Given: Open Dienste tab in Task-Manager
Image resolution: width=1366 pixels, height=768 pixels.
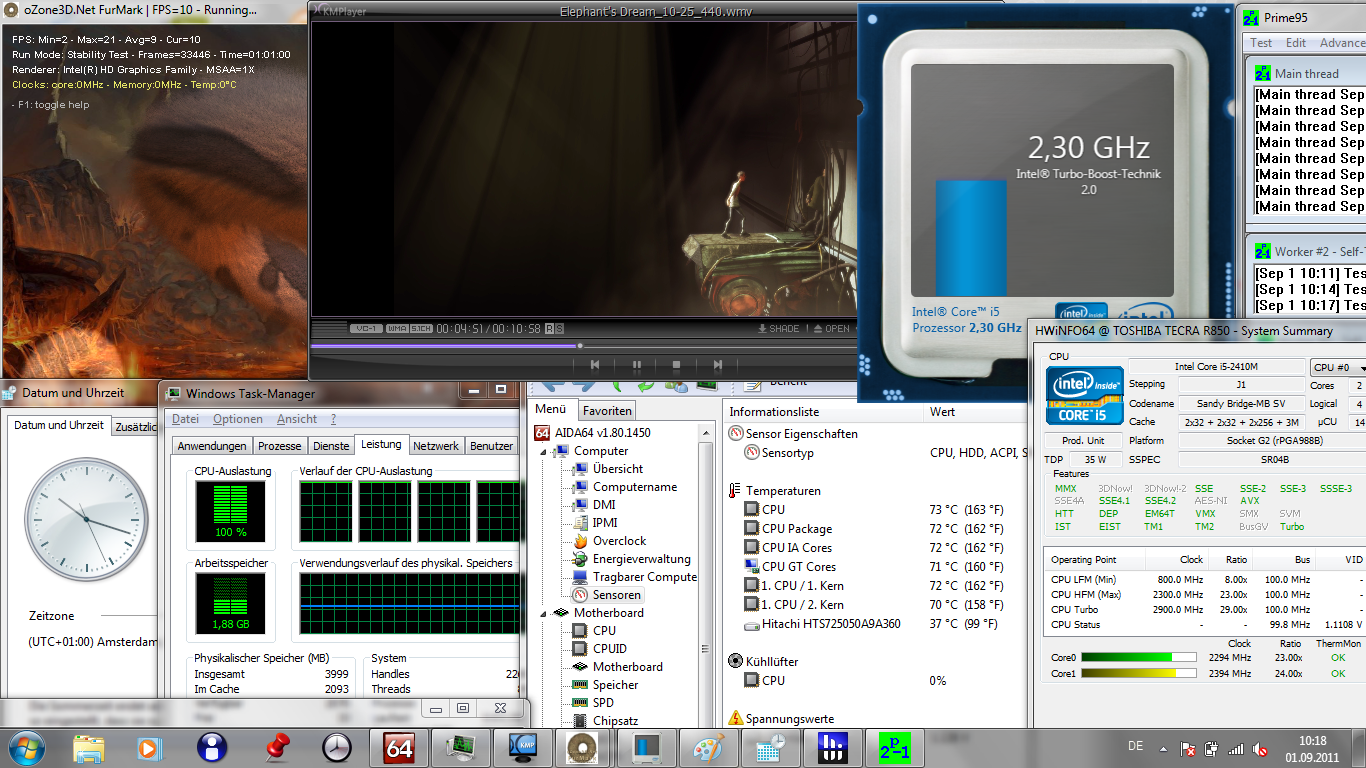Looking at the screenshot, I should click(331, 446).
